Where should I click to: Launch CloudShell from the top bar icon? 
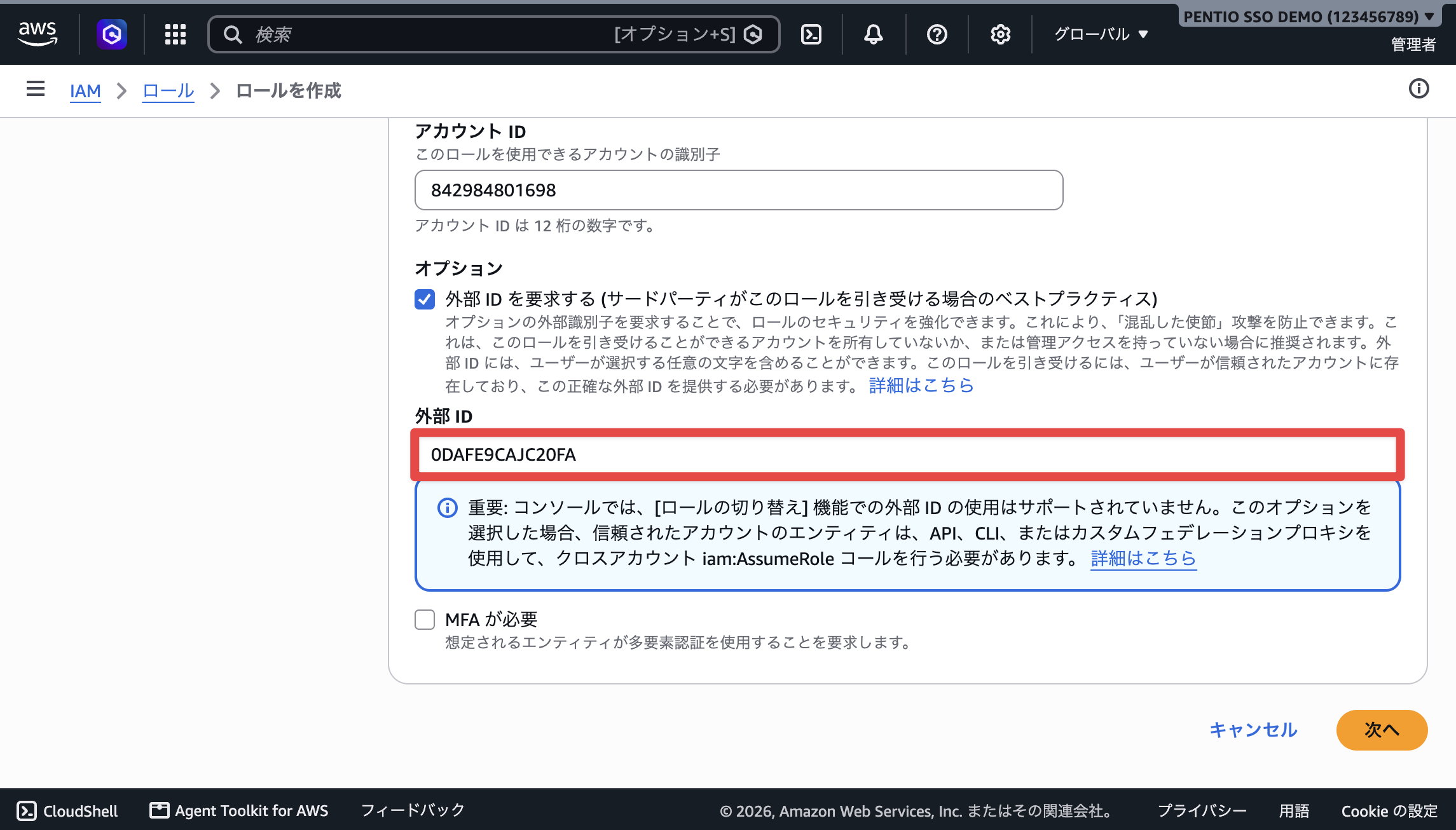click(x=811, y=34)
